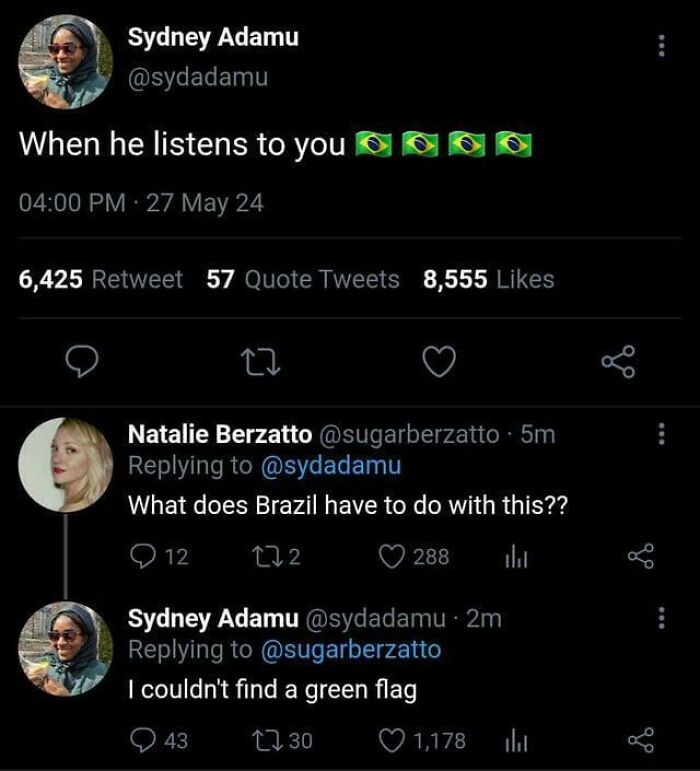Open Natalie Berzatto's profile picture
Screen dimensions: 700x771
click(x=66, y=465)
